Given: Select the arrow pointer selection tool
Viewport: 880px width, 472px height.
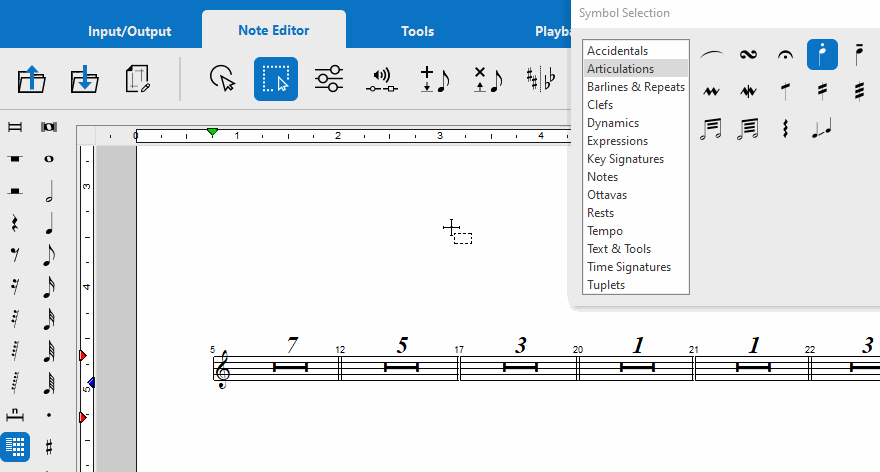Looking at the screenshot, I should 222,80.
